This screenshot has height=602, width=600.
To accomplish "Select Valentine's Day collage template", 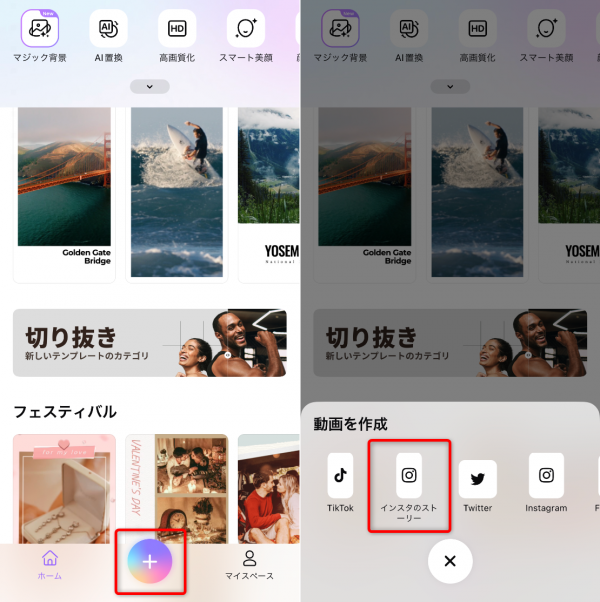I will click(x=177, y=489).
